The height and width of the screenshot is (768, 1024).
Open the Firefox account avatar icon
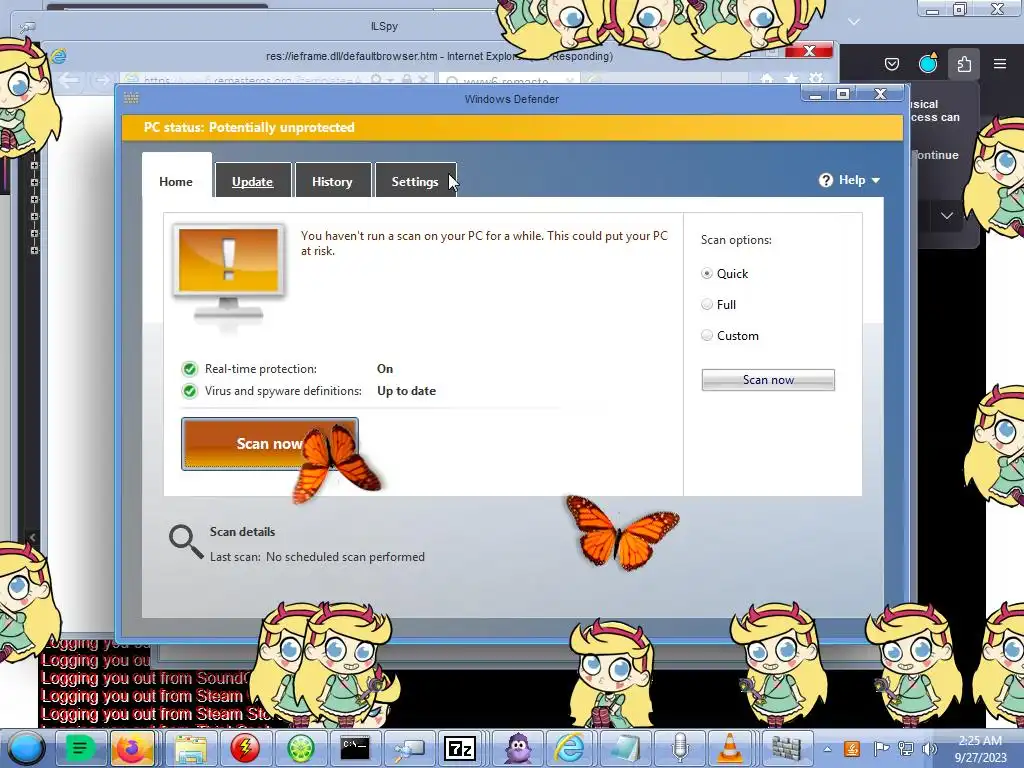click(x=928, y=63)
